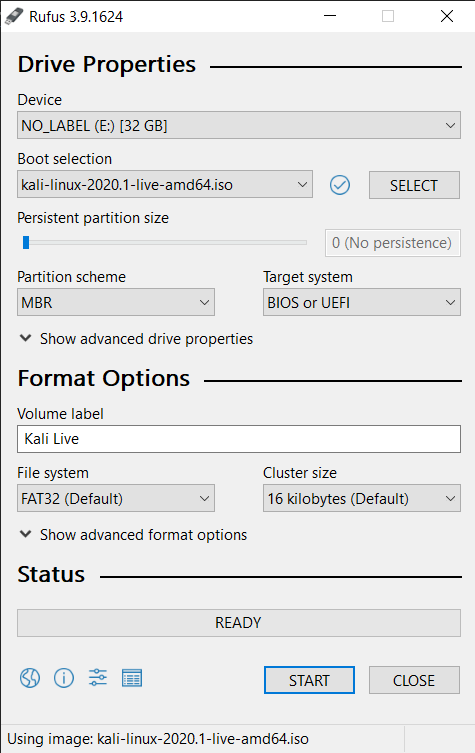Image resolution: width=475 pixels, height=753 pixels.
Task: Open the Device dropdown
Action: point(239,125)
